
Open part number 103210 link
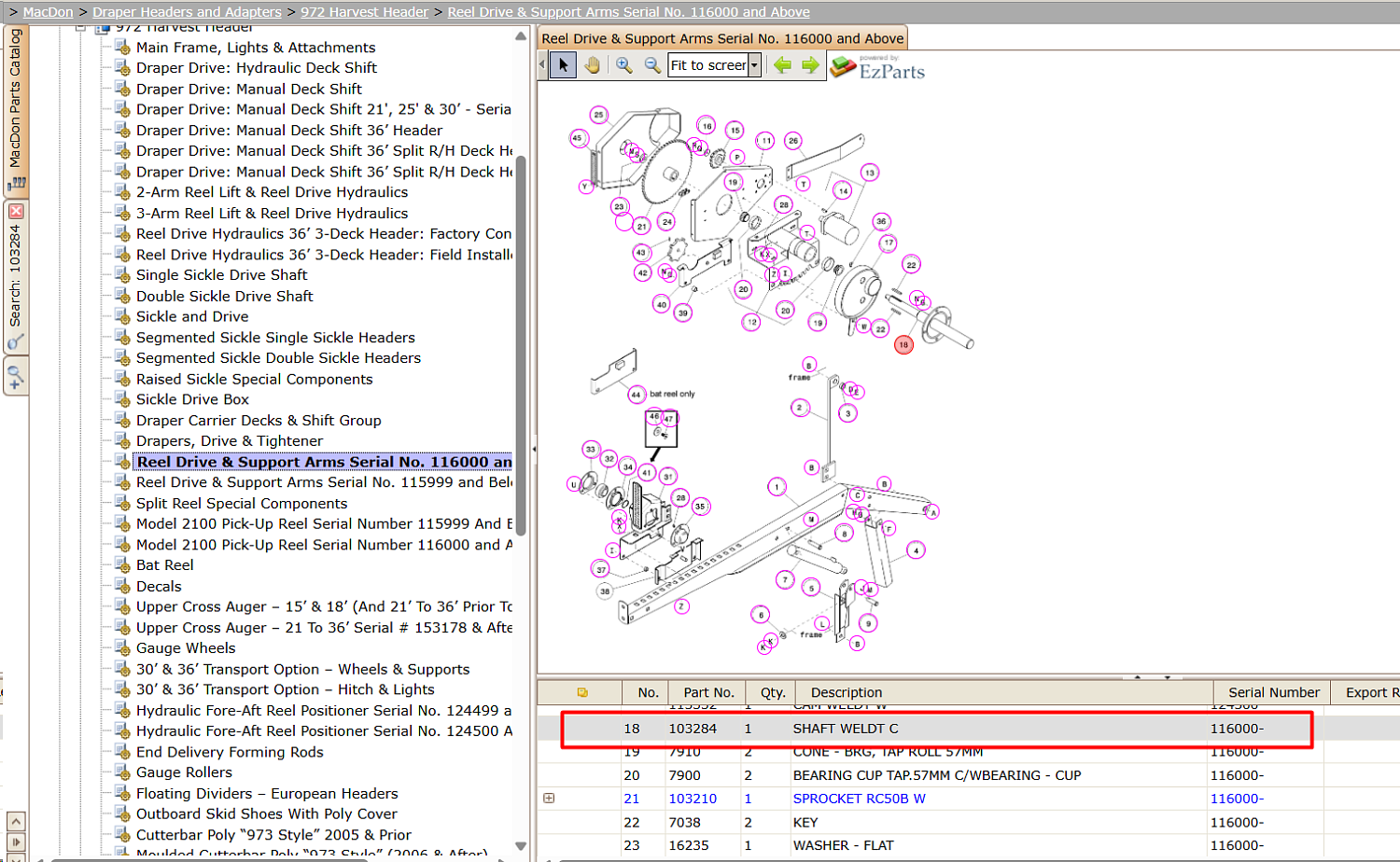point(693,799)
